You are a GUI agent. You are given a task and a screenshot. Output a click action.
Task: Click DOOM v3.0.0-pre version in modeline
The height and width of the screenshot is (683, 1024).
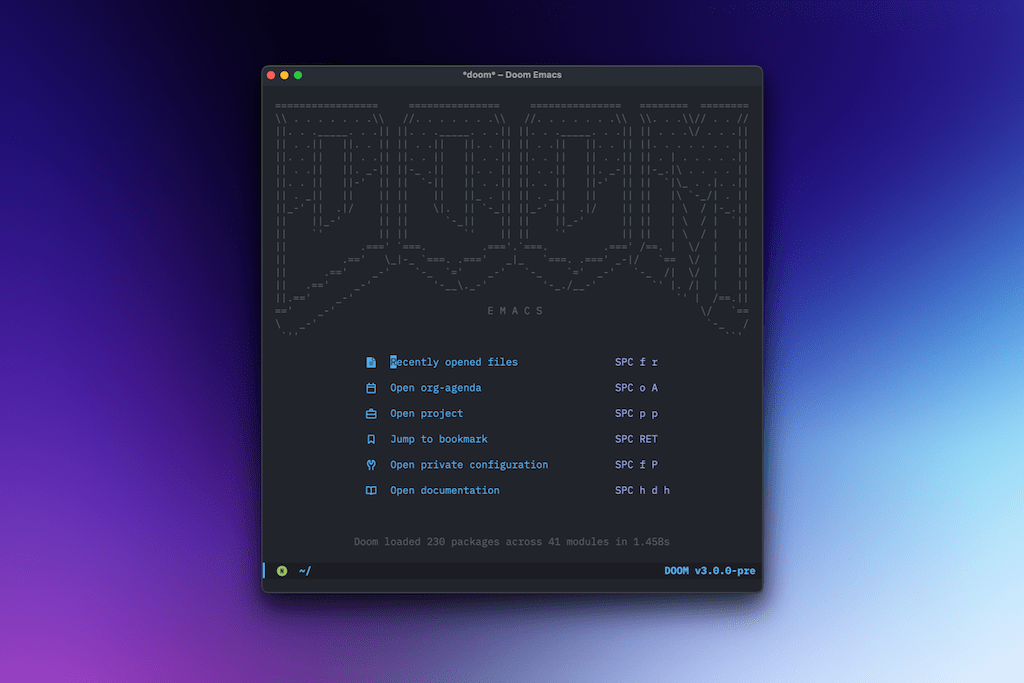pyautogui.click(x=709, y=571)
